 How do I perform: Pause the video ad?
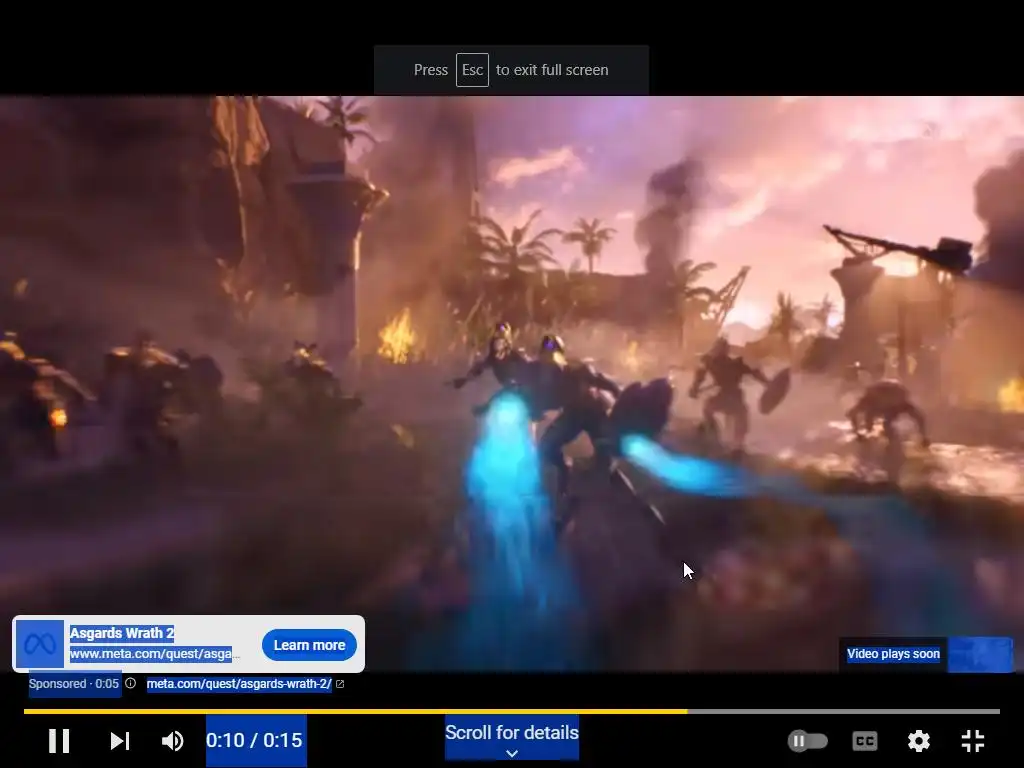point(59,741)
